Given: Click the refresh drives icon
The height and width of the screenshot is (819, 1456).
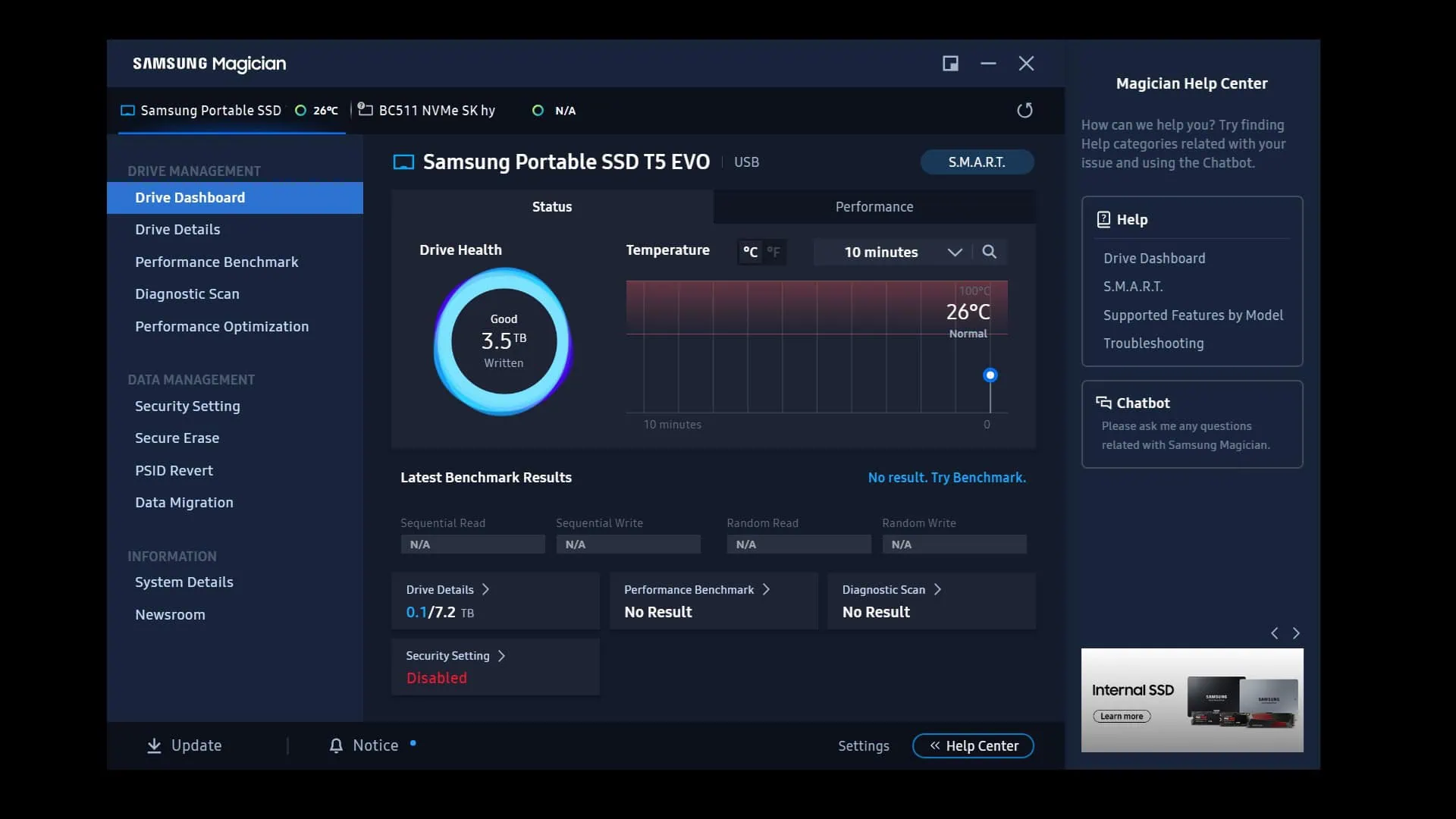Looking at the screenshot, I should [1025, 110].
